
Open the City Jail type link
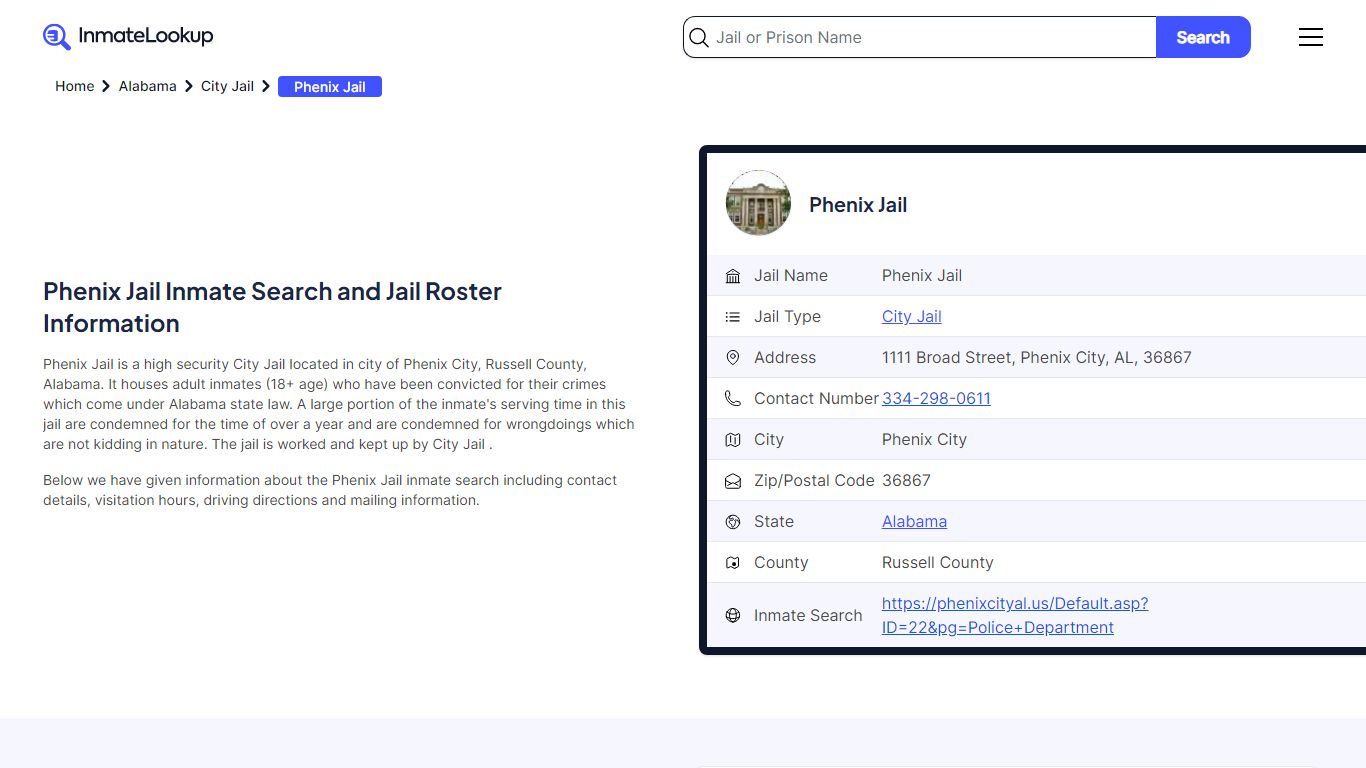912,317
